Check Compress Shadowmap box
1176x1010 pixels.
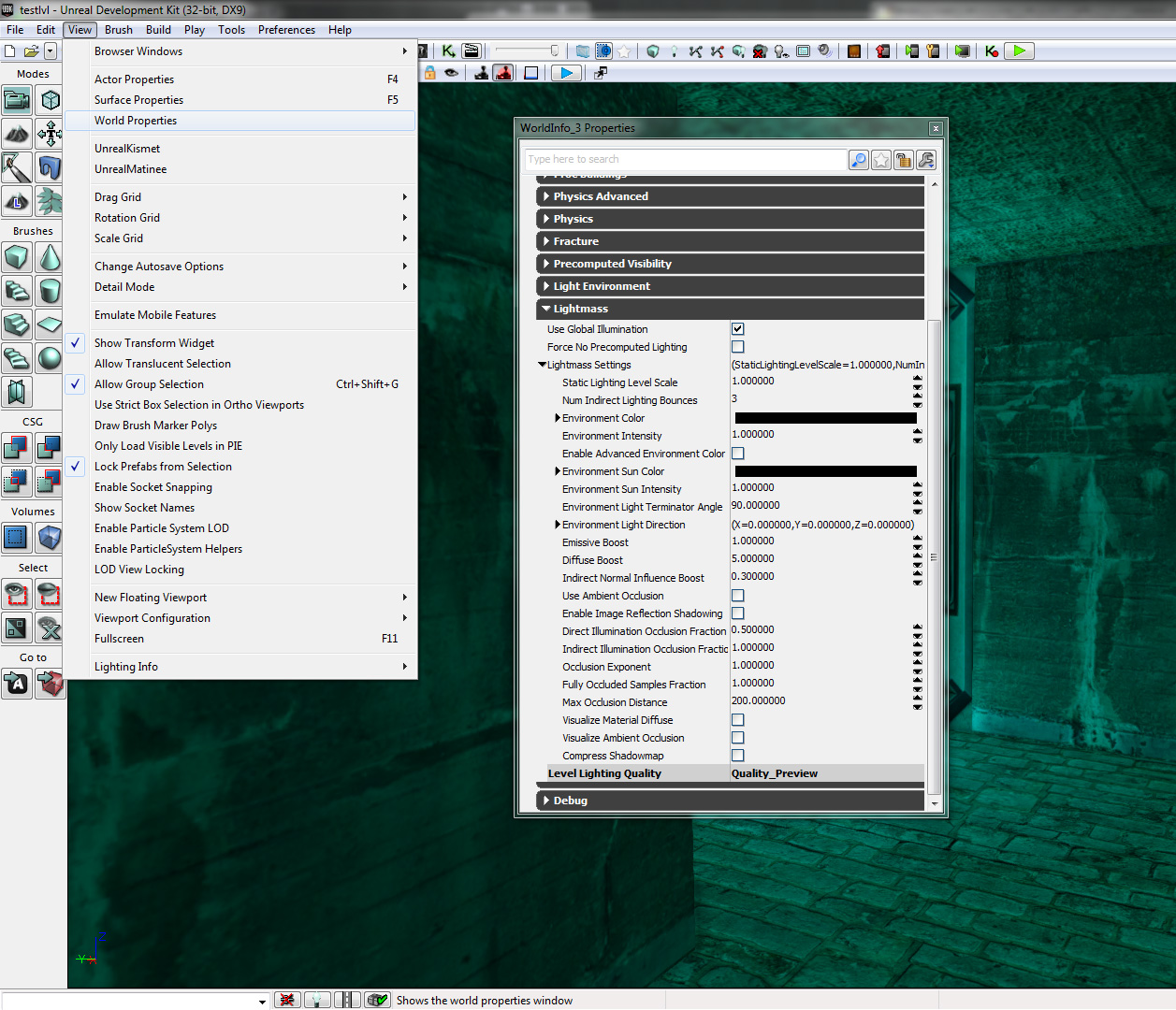(x=738, y=756)
